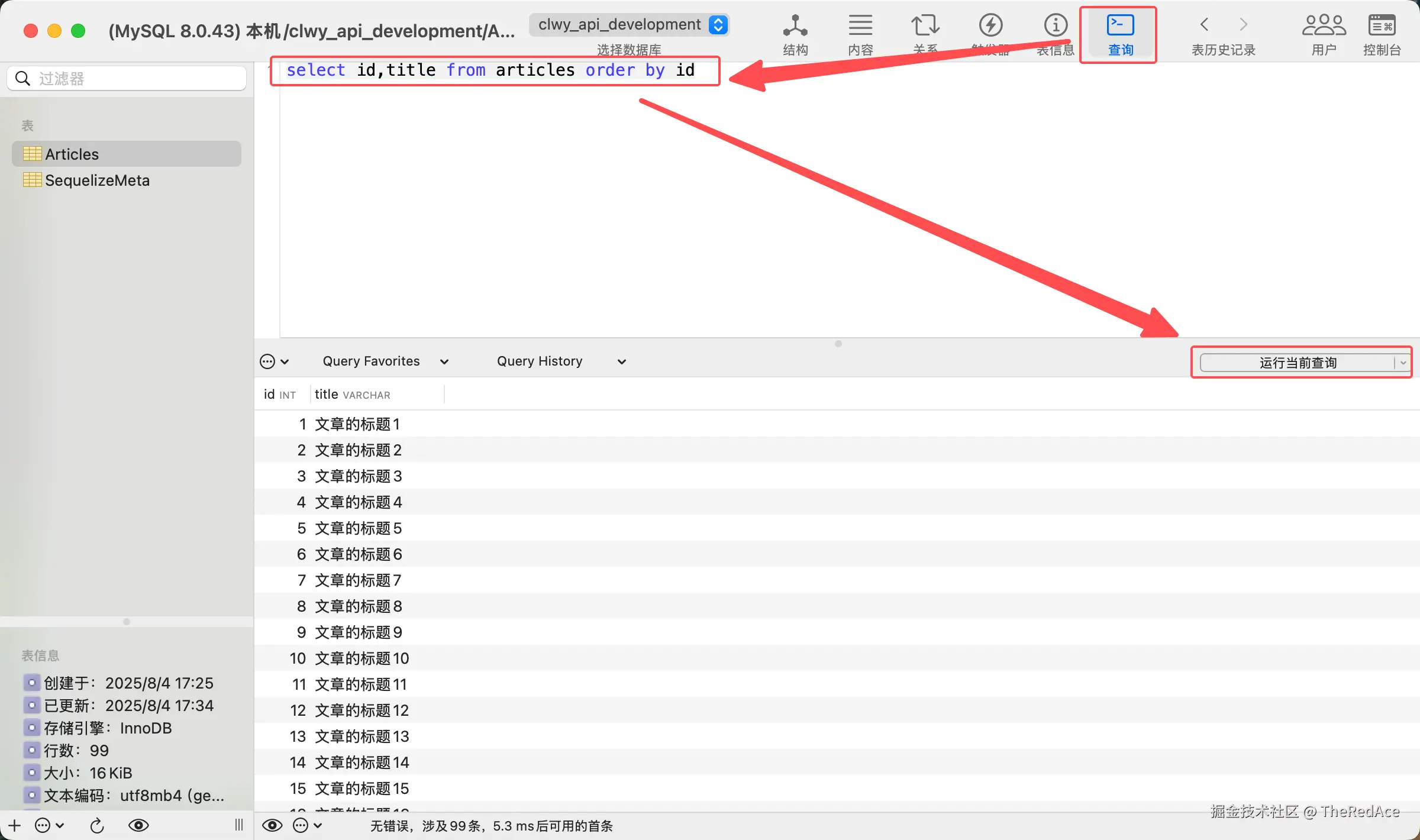Toggle the result pane eye icon

tap(272, 825)
